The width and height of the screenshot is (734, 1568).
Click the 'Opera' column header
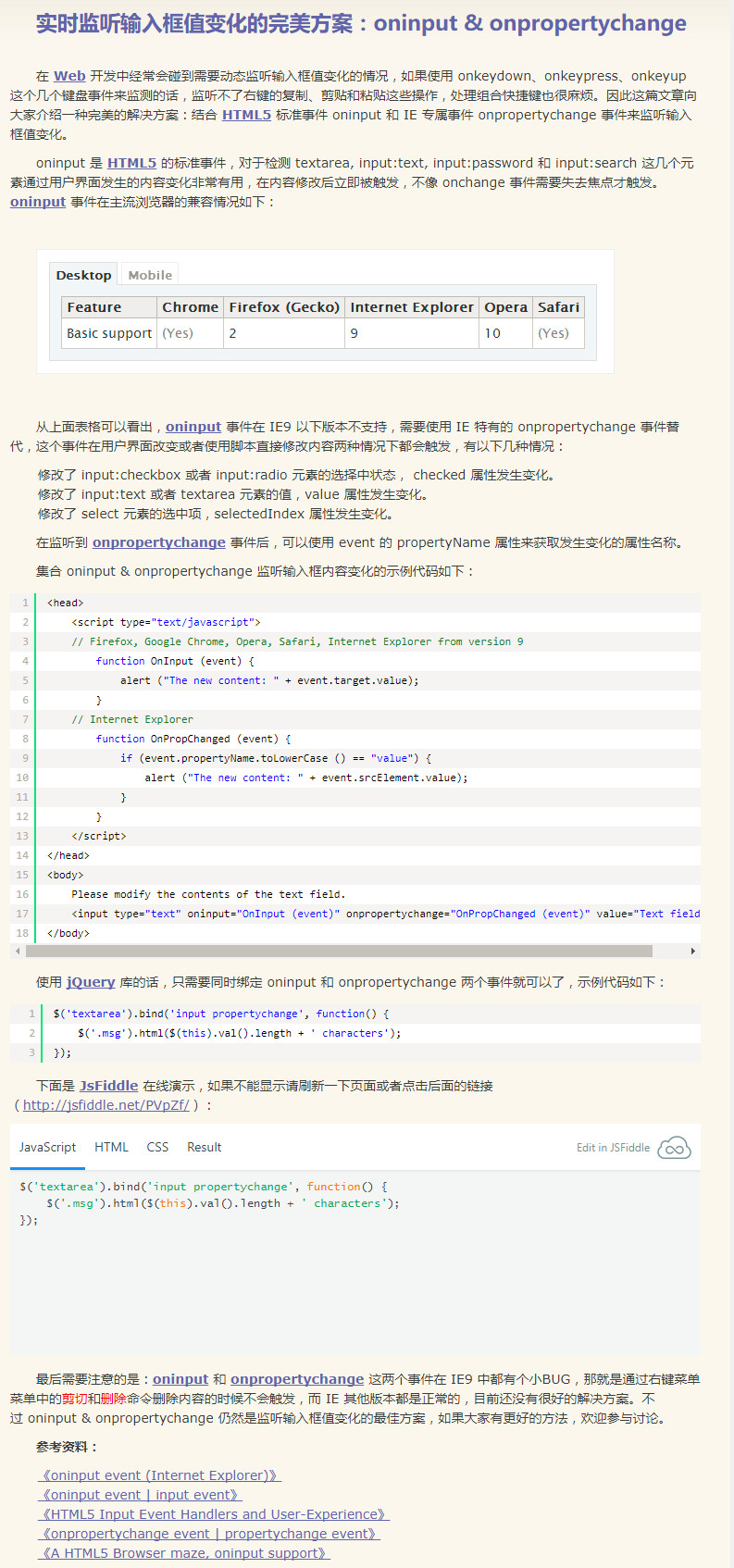coord(505,307)
